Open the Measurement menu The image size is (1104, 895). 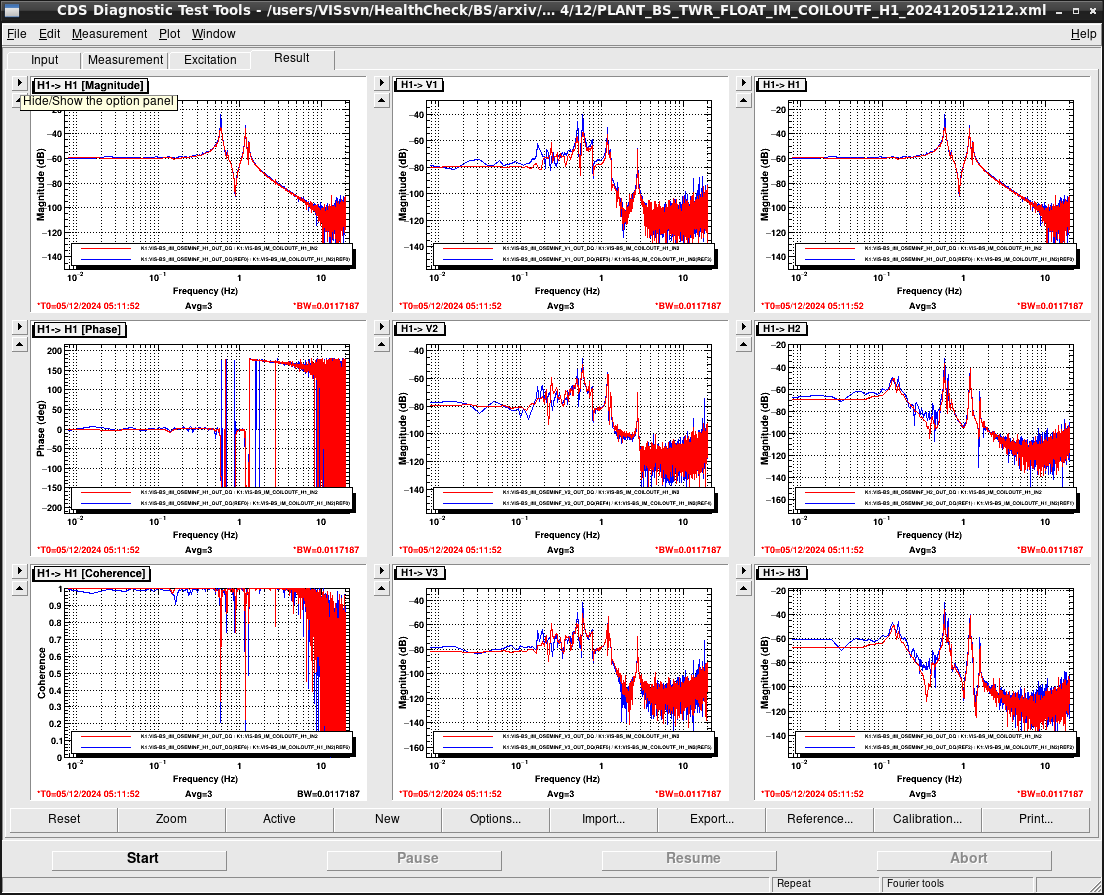109,34
